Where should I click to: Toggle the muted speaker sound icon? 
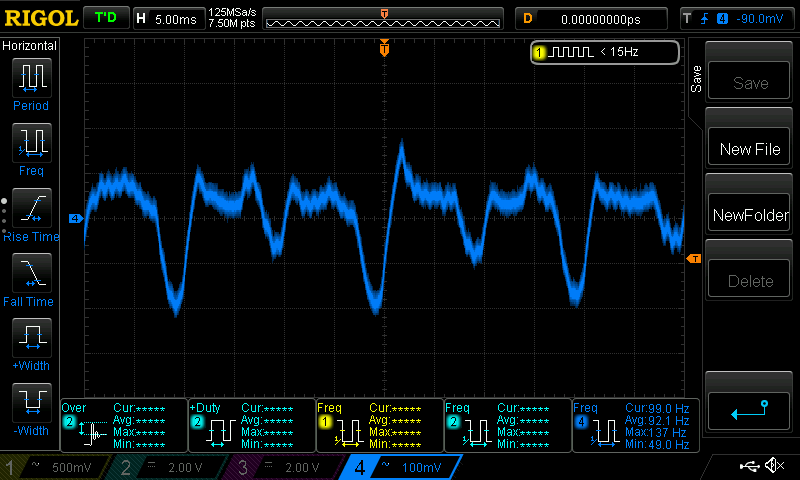774,465
